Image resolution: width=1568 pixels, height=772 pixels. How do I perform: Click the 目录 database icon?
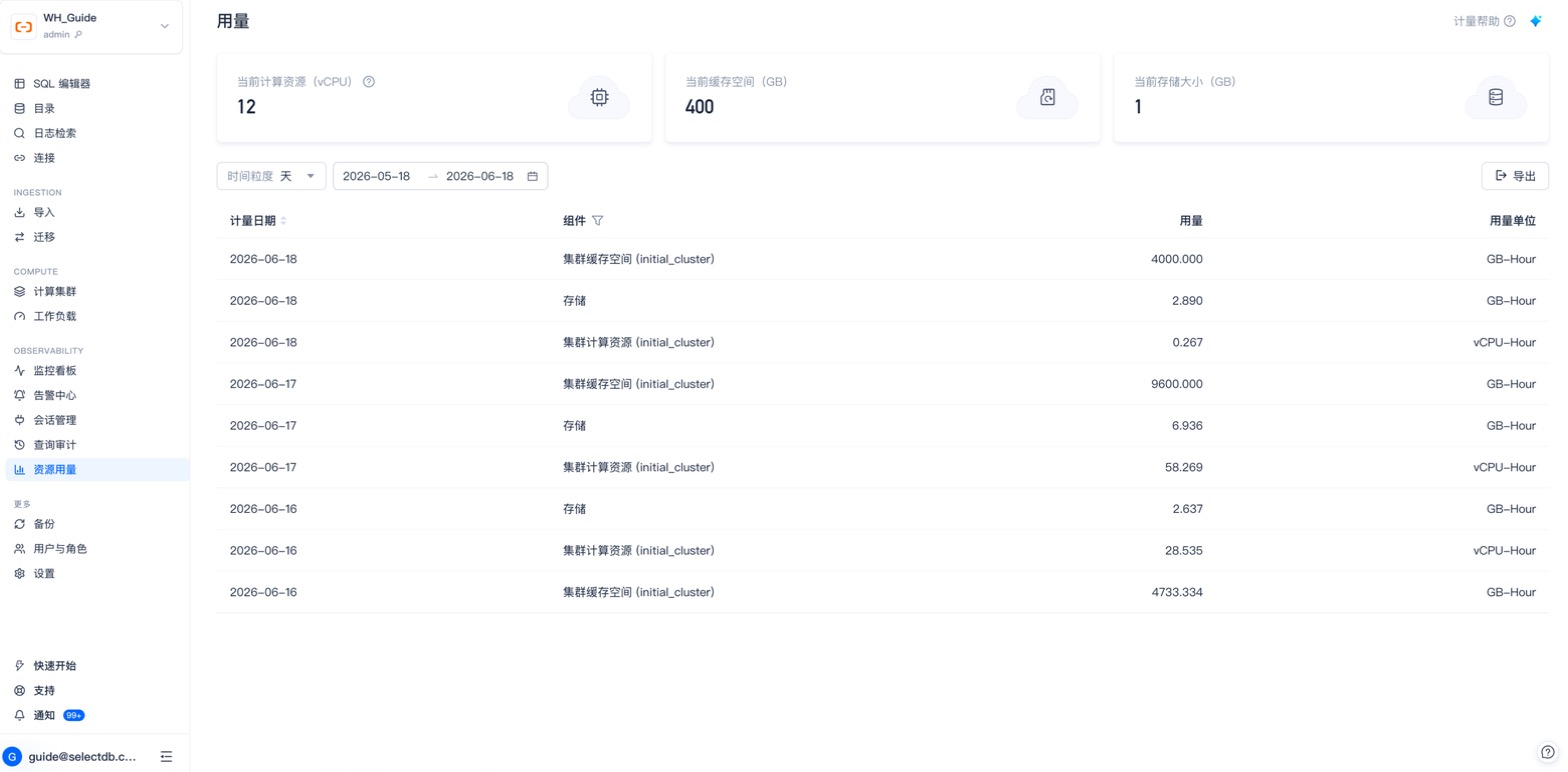click(19, 108)
